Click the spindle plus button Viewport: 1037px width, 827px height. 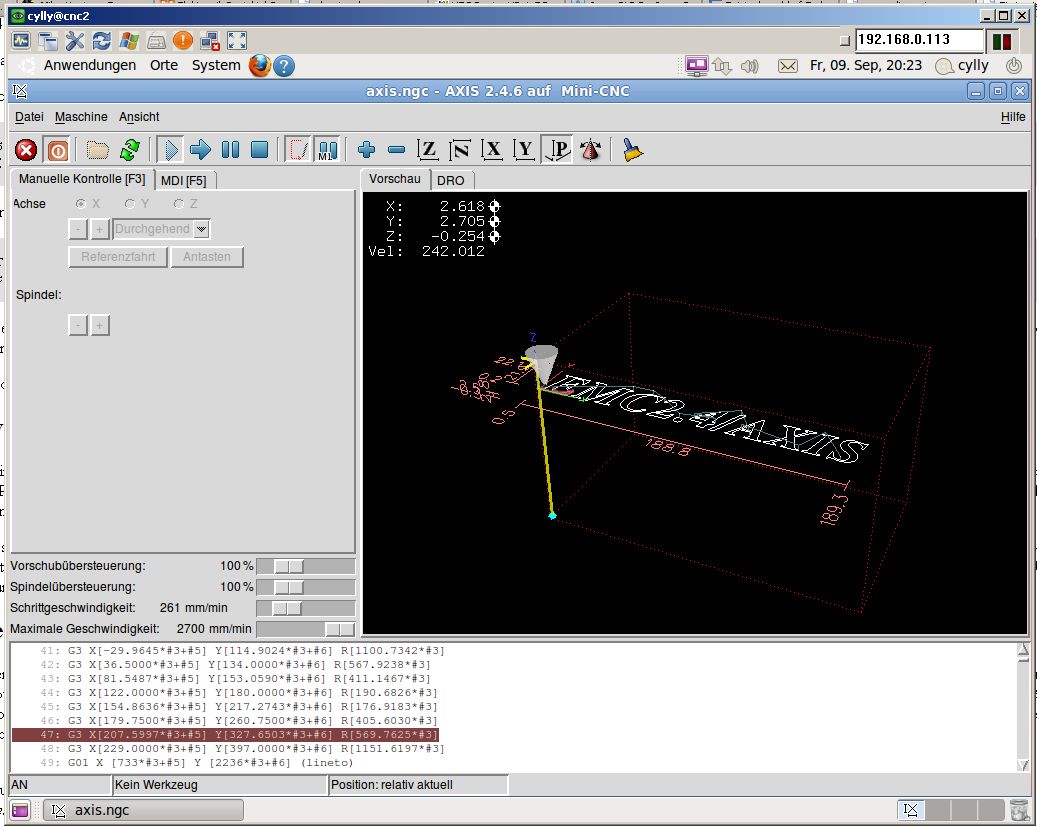coord(100,325)
